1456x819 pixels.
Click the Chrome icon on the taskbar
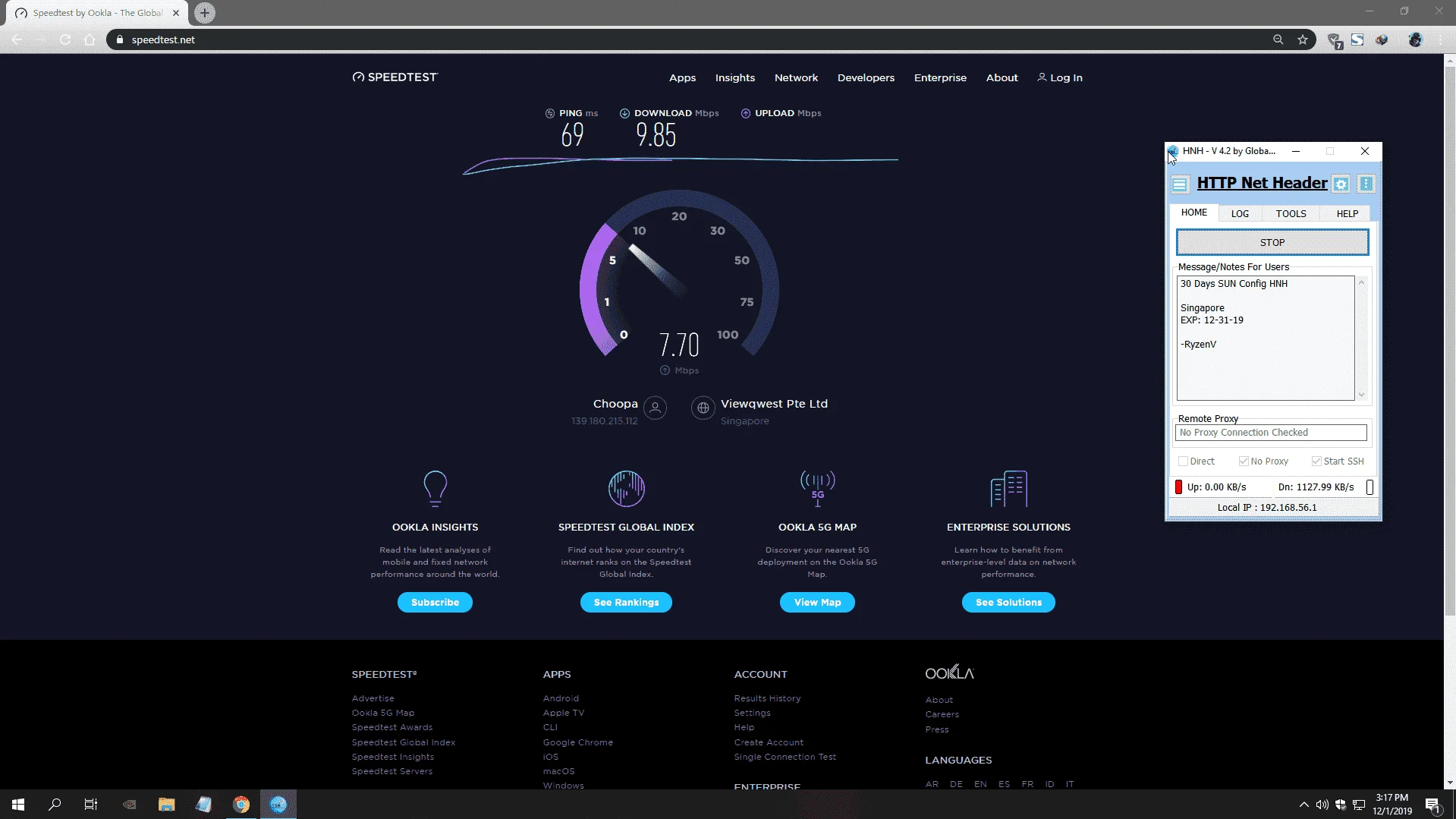click(x=241, y=805)
